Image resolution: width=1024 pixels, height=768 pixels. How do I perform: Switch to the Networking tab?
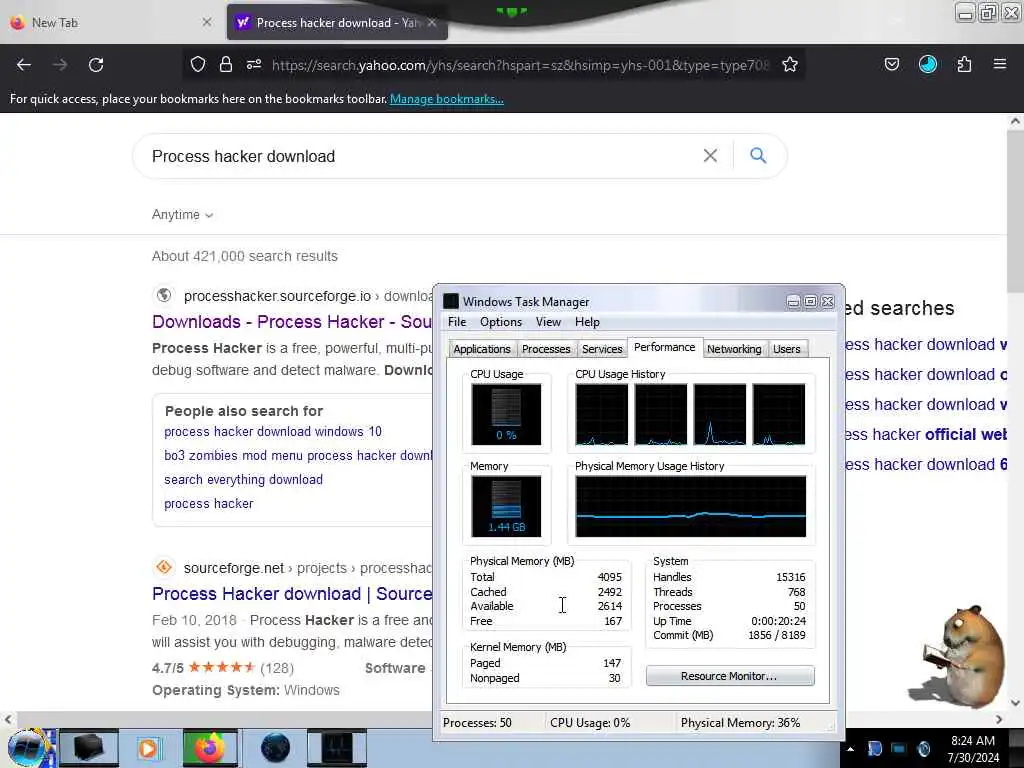tap(734, 349)
